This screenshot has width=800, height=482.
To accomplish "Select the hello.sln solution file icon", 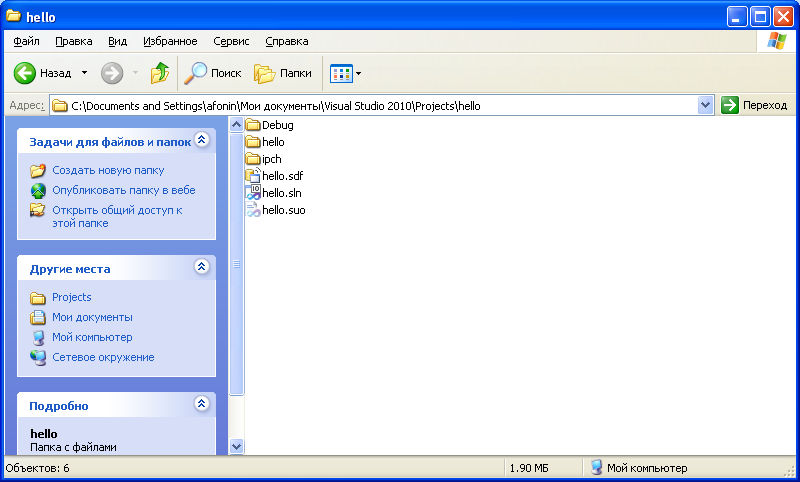I will click(x=253, y=193).
